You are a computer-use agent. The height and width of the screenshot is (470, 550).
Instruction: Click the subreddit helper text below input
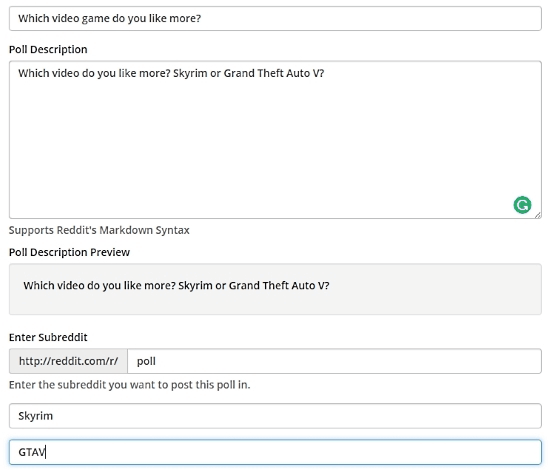click(129, 385)
